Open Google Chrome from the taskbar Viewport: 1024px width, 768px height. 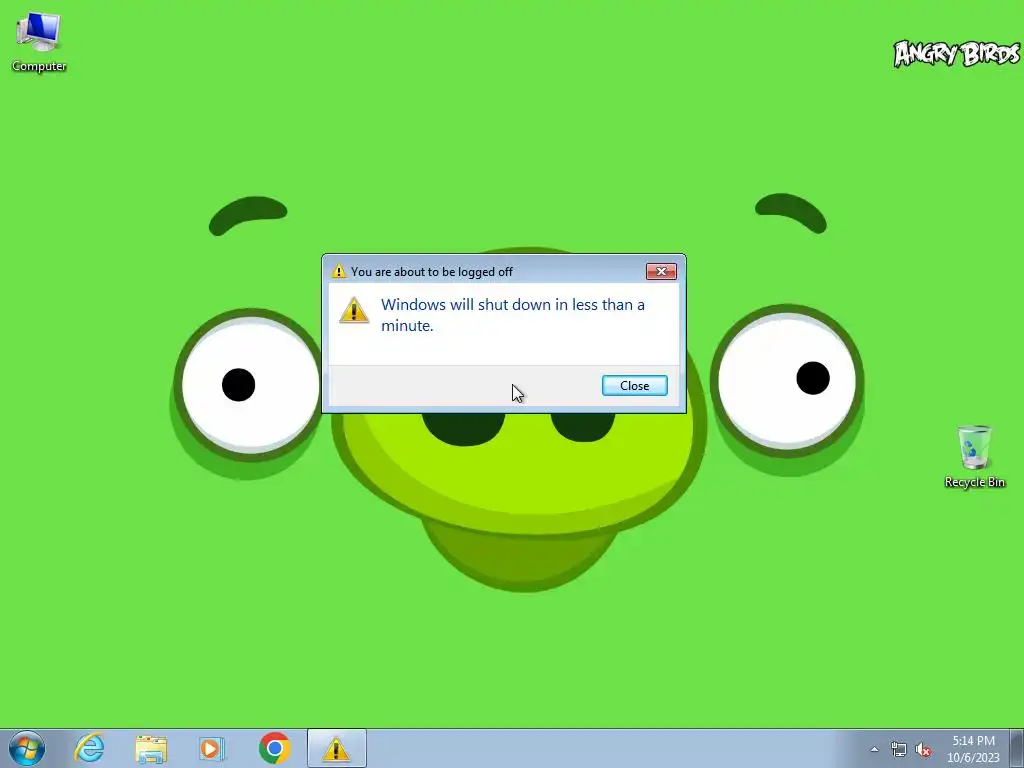tap(274, 748)
